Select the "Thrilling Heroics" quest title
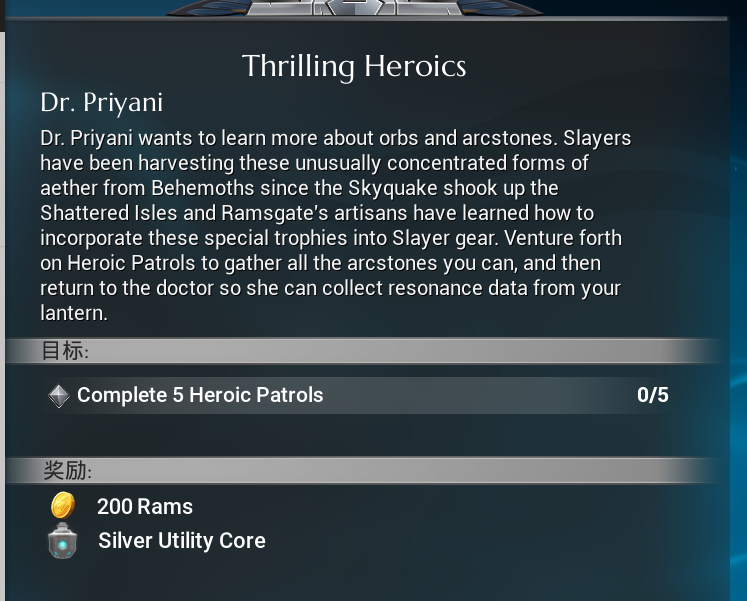This screenshot has height=601, width=747. [354, 67]
